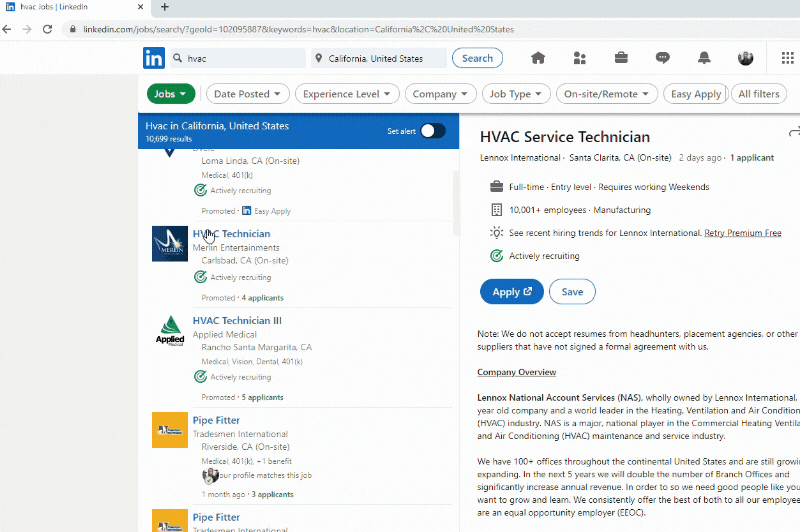Open My Network people icon
The height and width of the screenshot is (532, 800).
[580, 58]
